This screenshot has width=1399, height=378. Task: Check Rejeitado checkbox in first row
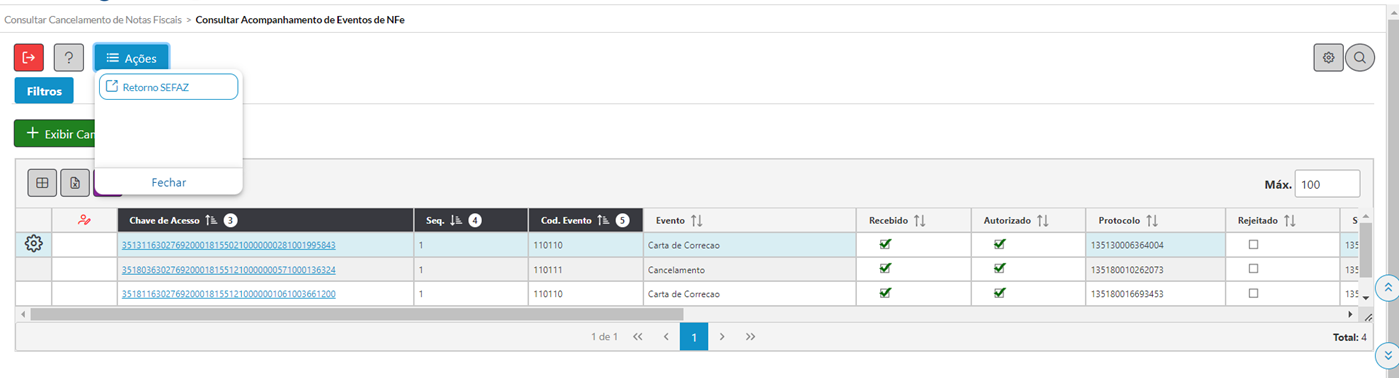[x=1253, y=244]
